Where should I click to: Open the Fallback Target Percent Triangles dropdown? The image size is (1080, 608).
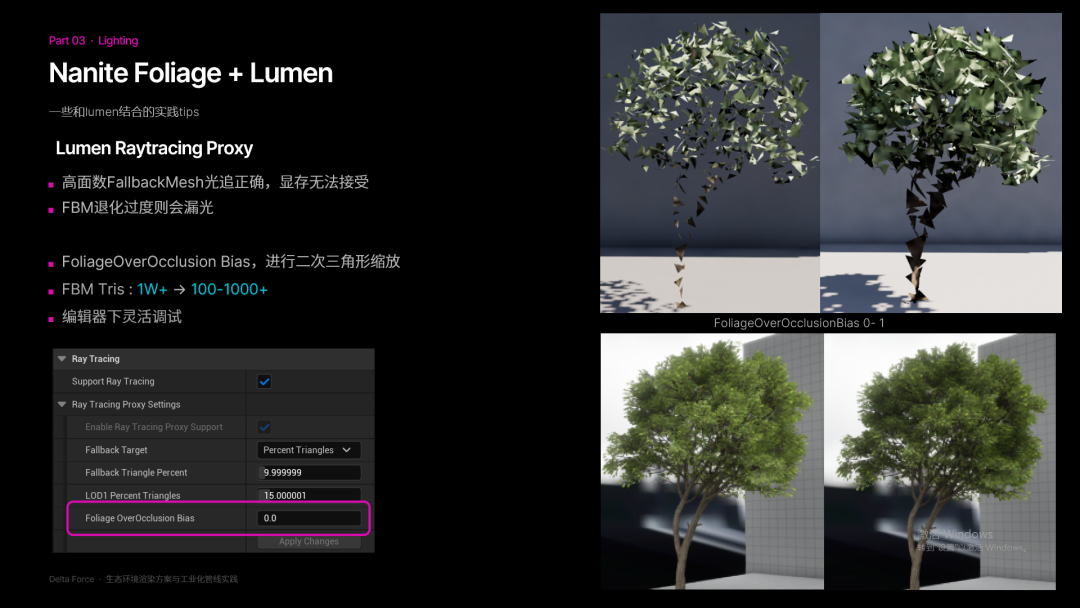click(309, 450)
